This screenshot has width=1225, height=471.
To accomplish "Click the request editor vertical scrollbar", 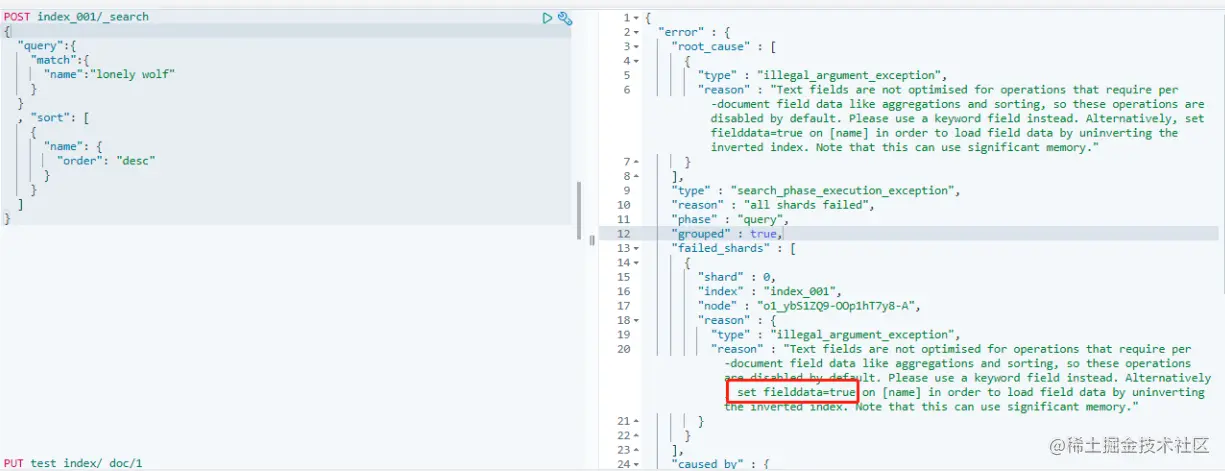I will pyautogui.click(x=579, y=210).
